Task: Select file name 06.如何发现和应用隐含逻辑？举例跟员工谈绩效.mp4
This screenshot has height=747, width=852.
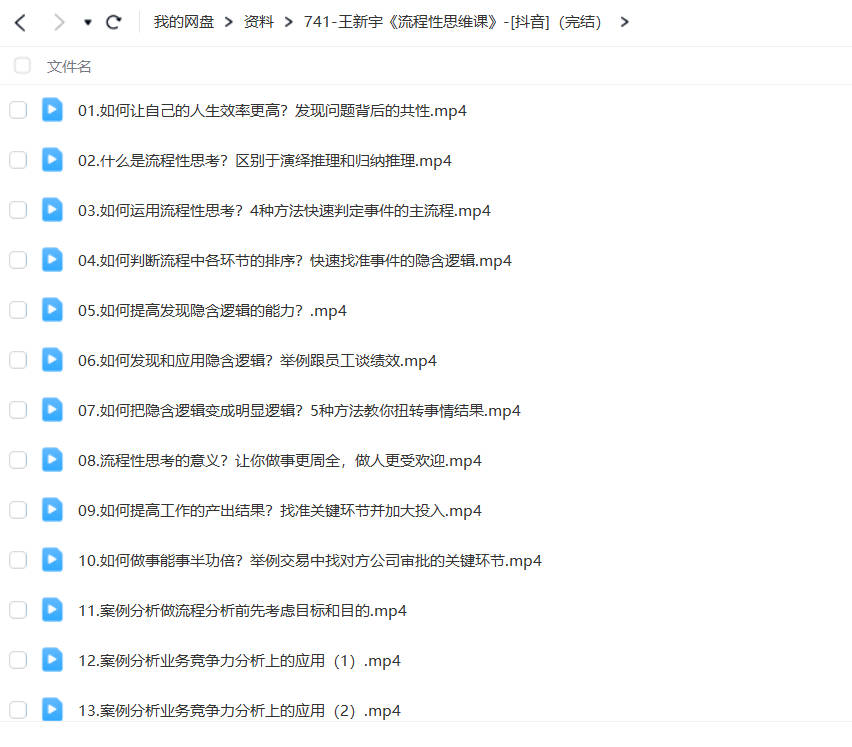Action: [257, 361]
